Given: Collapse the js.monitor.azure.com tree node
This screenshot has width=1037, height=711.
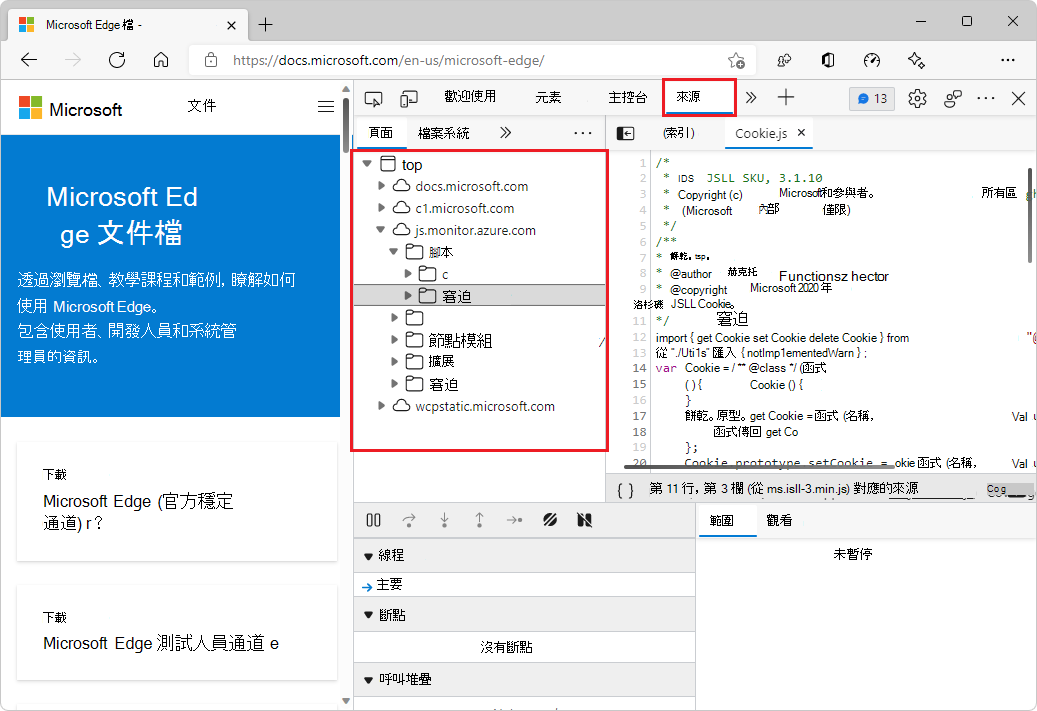Looking at the screenshot, I should pos(381,229).
